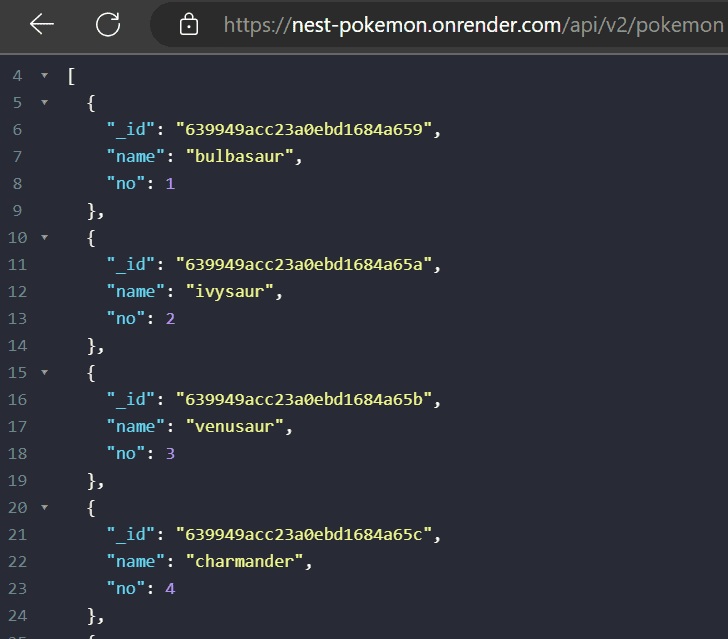The image size is (728, 639).
Task: Collapse the bulbasaur object at line 5
Action: [45, 102]
